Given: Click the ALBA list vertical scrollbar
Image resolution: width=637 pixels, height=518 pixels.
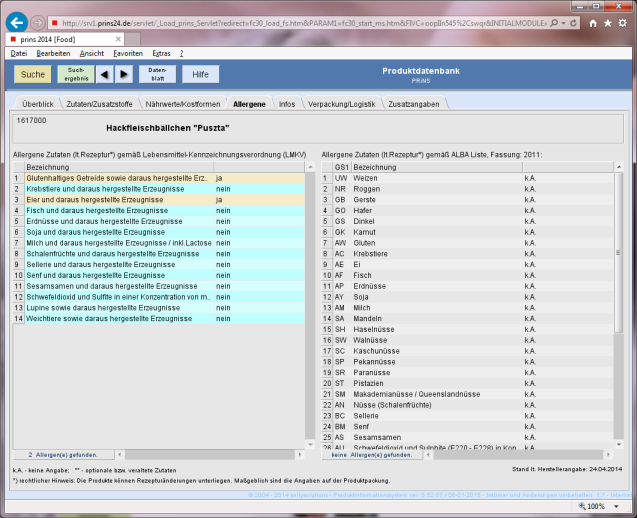Looking at the screenshot, I should pos(619,300).
